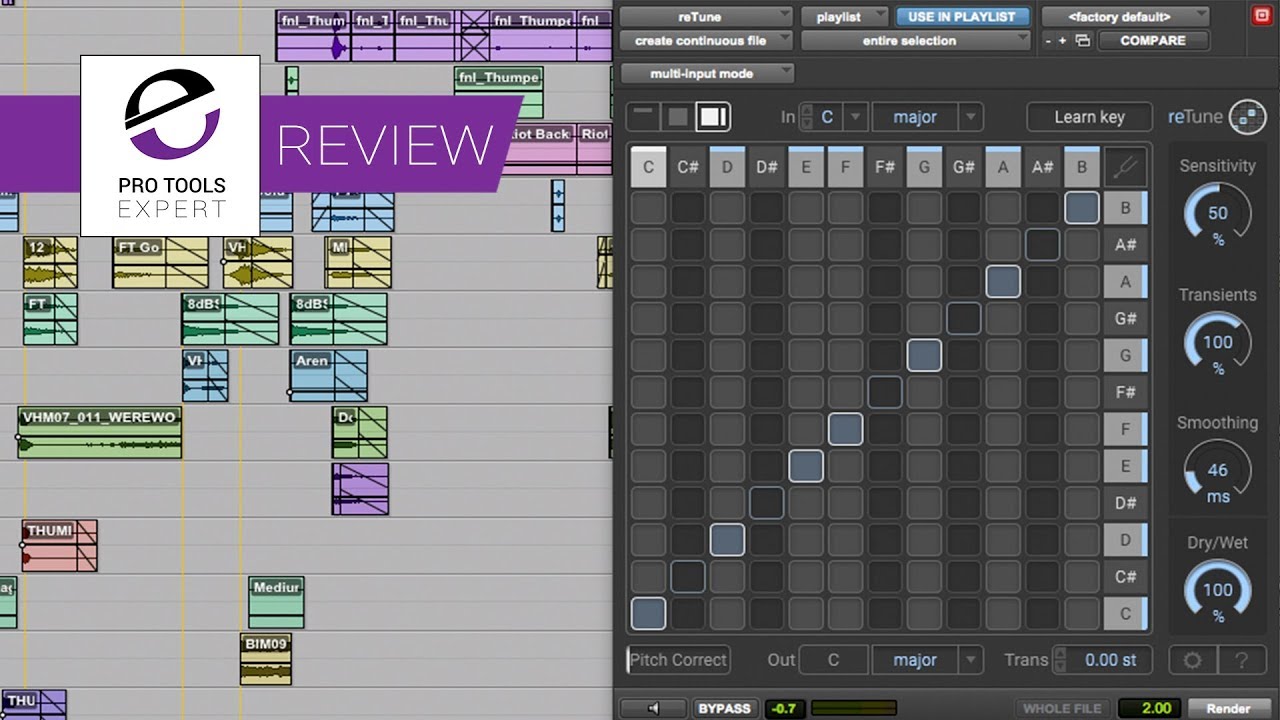
Task: Open the playlist dropdown
Action: pyautogui.click(x=845, y=17)
